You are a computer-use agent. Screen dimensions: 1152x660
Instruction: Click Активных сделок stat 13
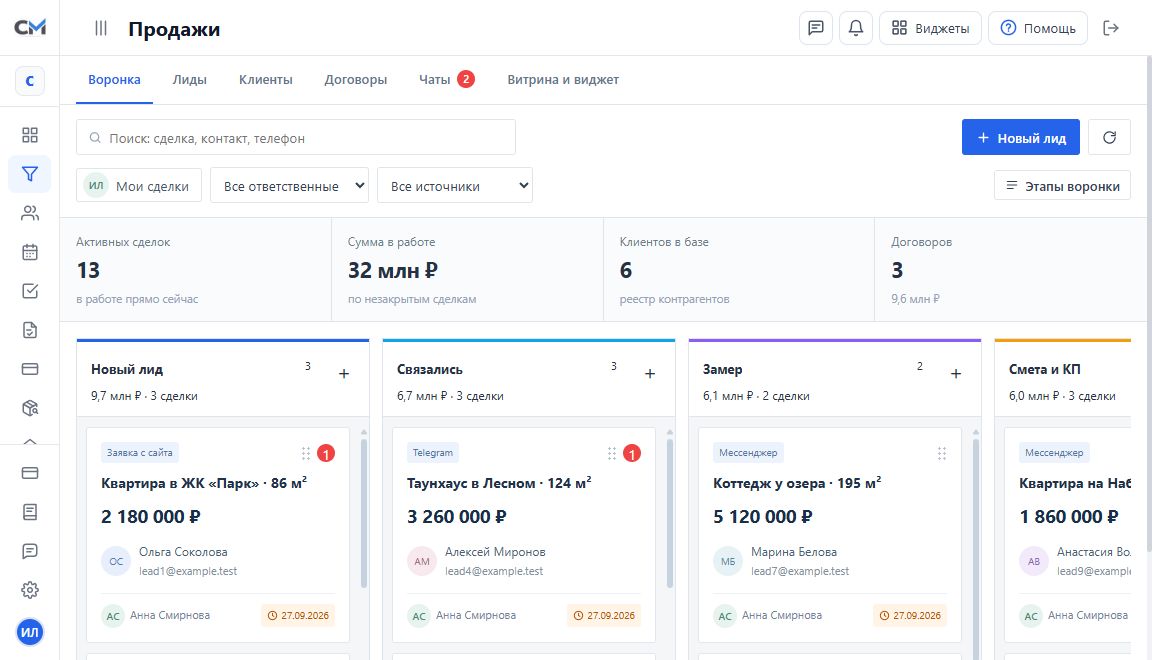click(88, 270)
